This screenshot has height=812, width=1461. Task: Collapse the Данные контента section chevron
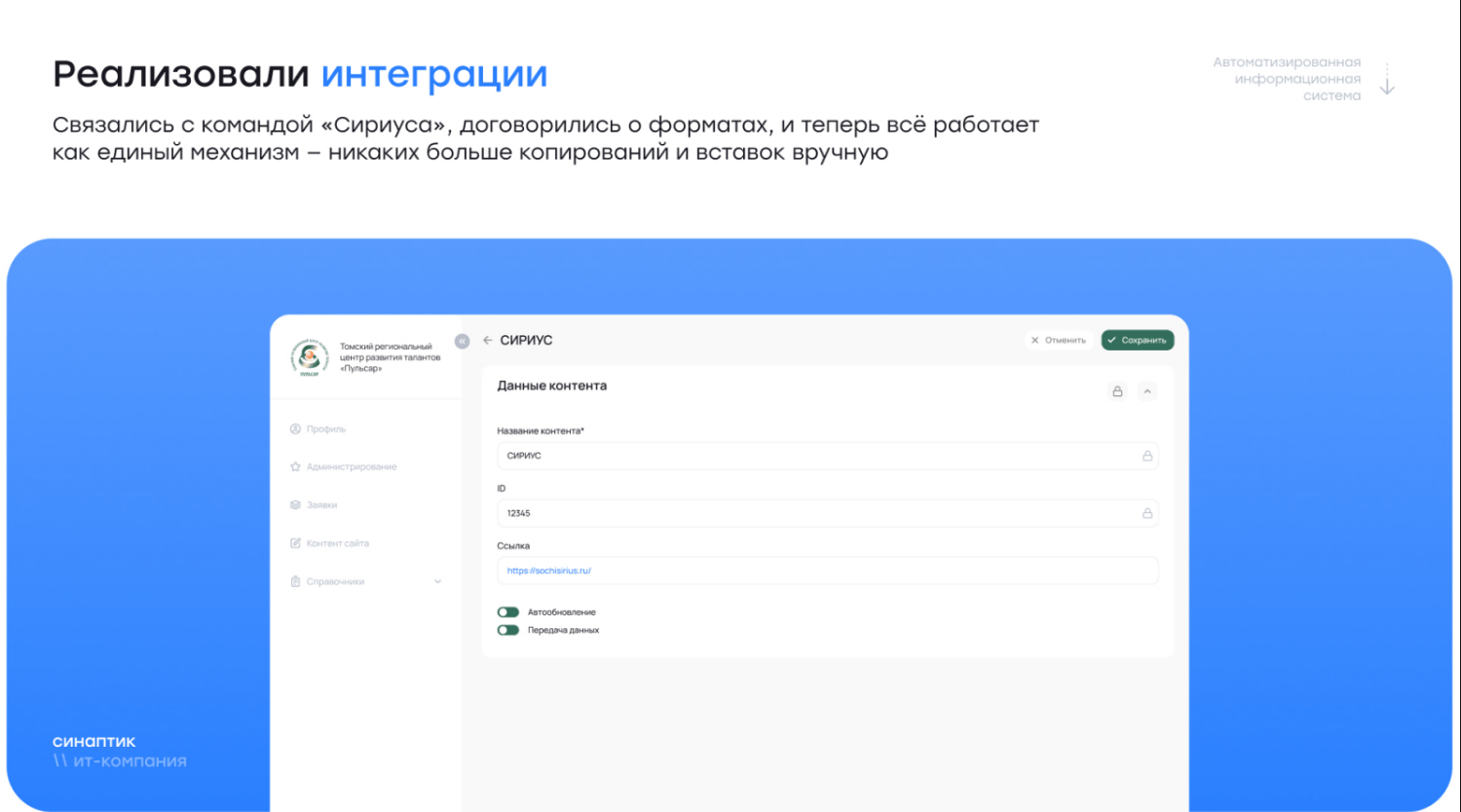click(x=1147, y=391)
